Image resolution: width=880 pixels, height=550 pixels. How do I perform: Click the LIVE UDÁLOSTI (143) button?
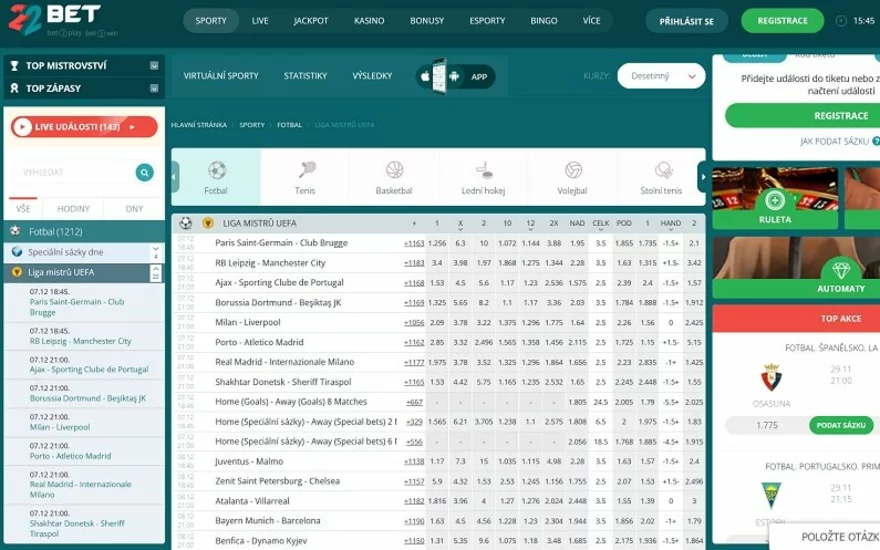click(x=84, y=127)
